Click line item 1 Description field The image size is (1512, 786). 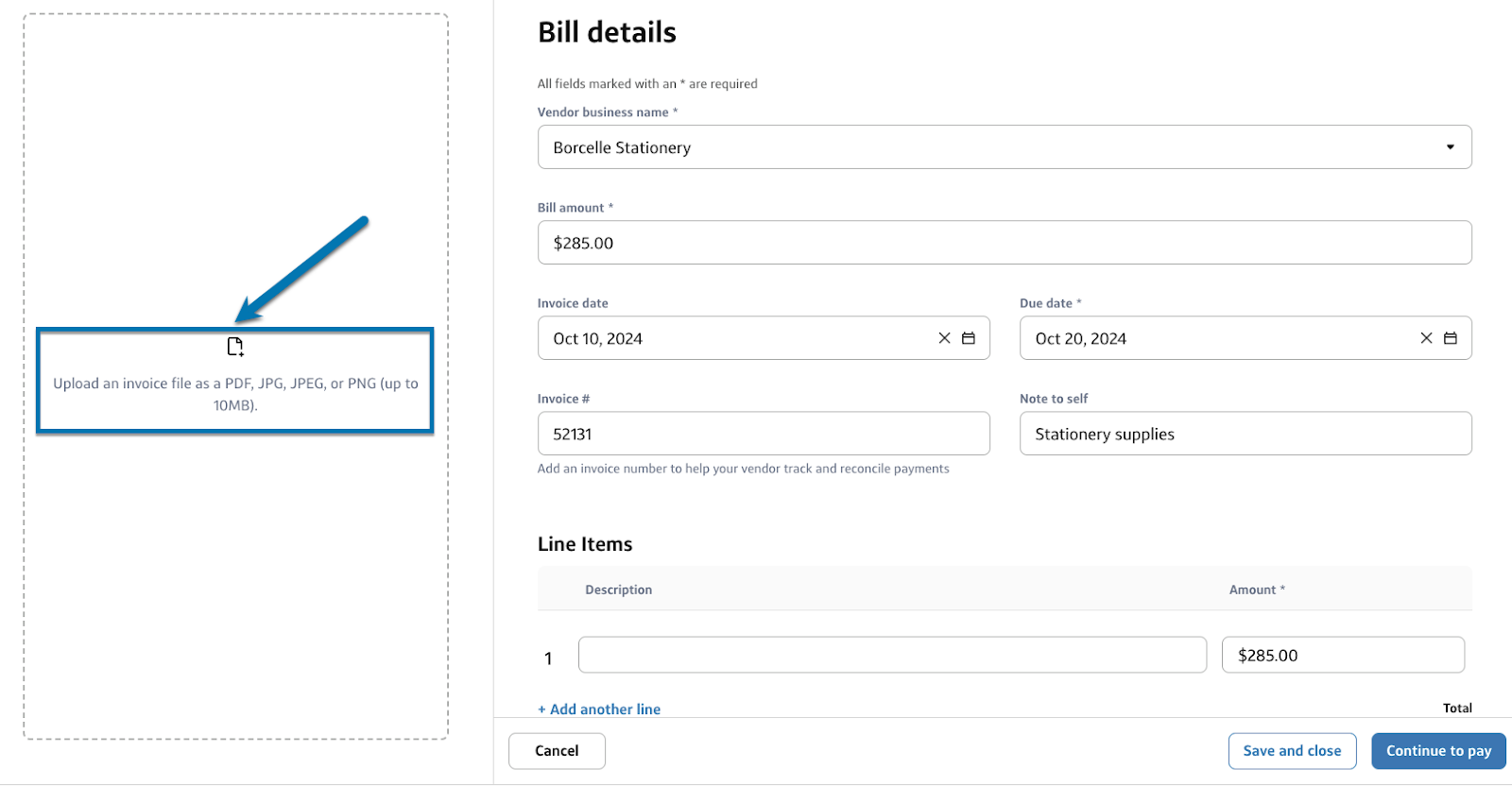point(891,655)
